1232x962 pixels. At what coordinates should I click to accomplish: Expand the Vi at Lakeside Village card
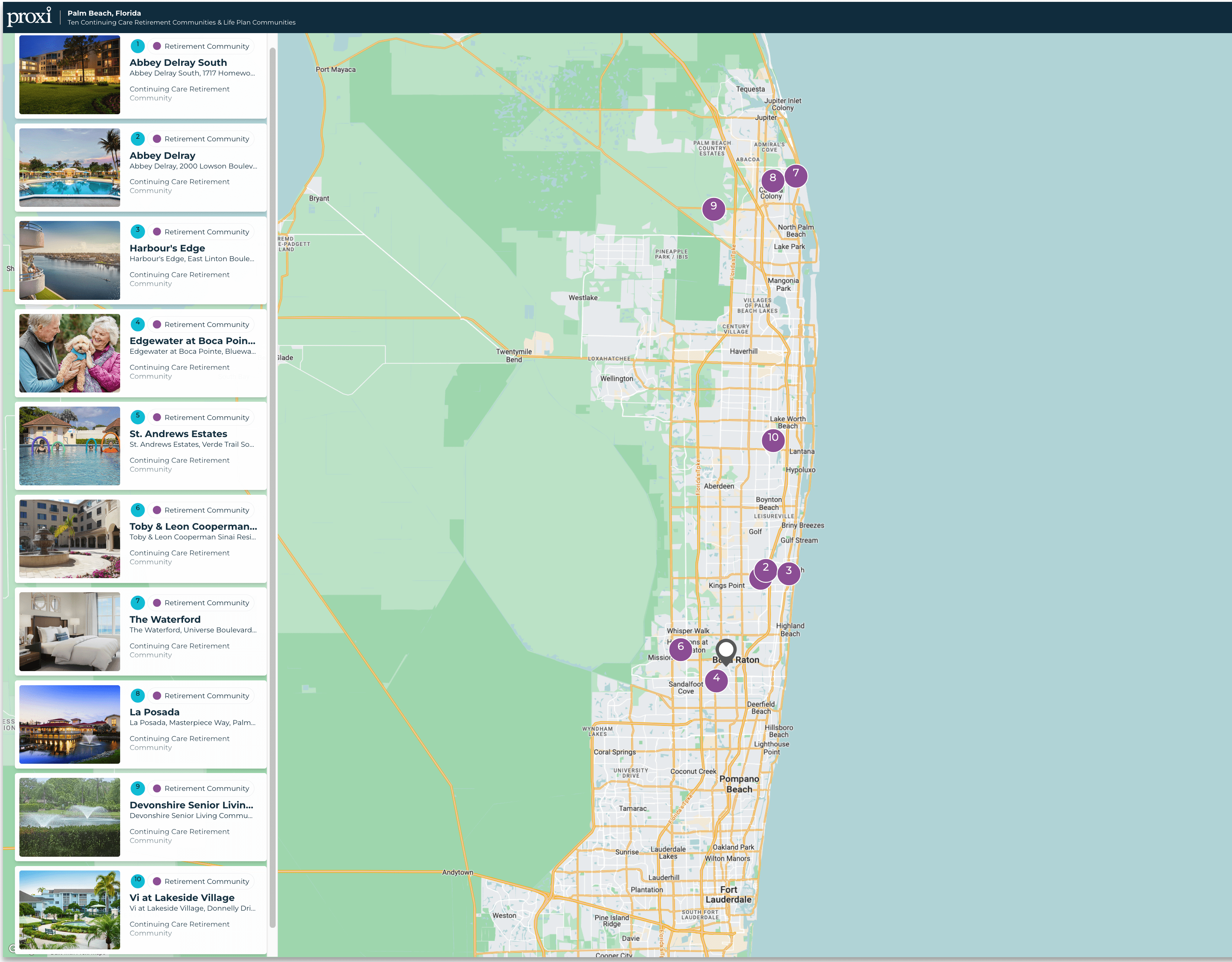pyautogui.click(x=182, y=897)
